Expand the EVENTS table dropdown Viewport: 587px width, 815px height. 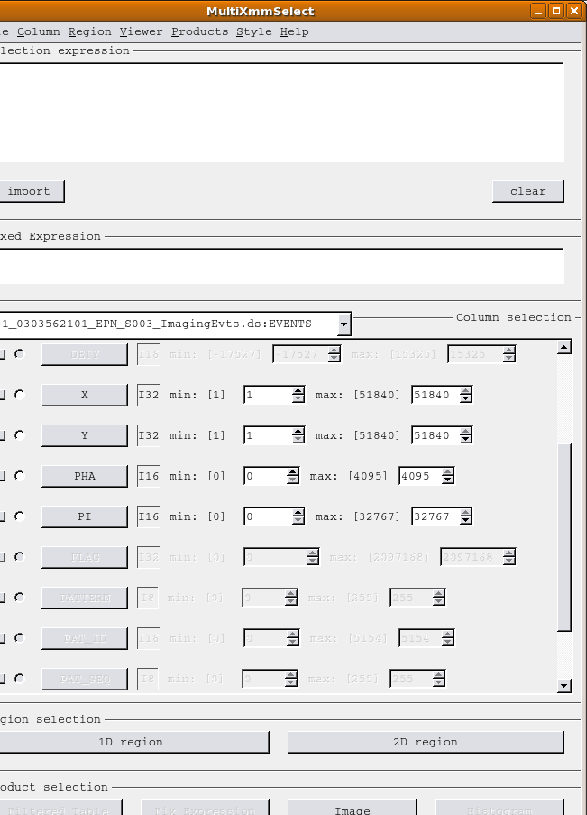pos(344,324)
